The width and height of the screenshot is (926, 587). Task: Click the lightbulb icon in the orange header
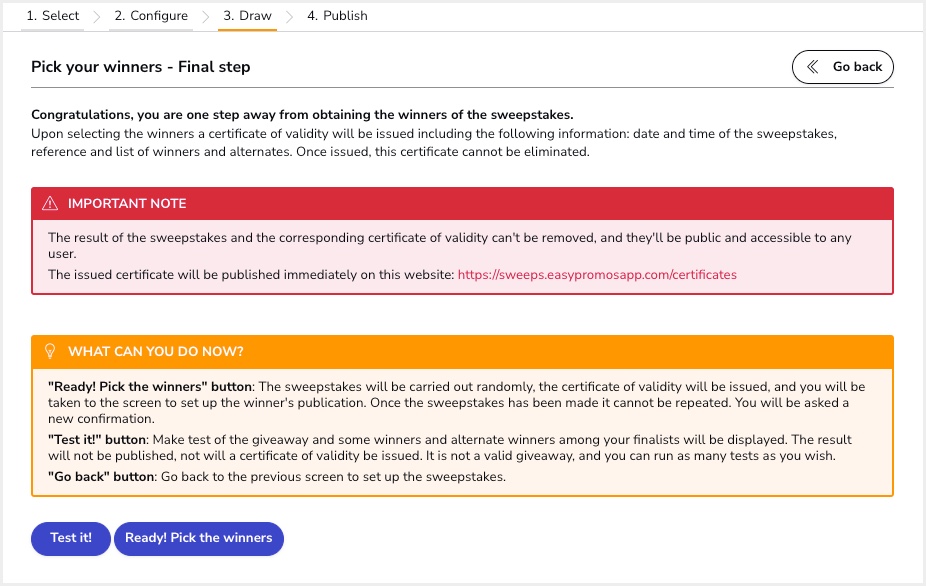coord(50,352)
